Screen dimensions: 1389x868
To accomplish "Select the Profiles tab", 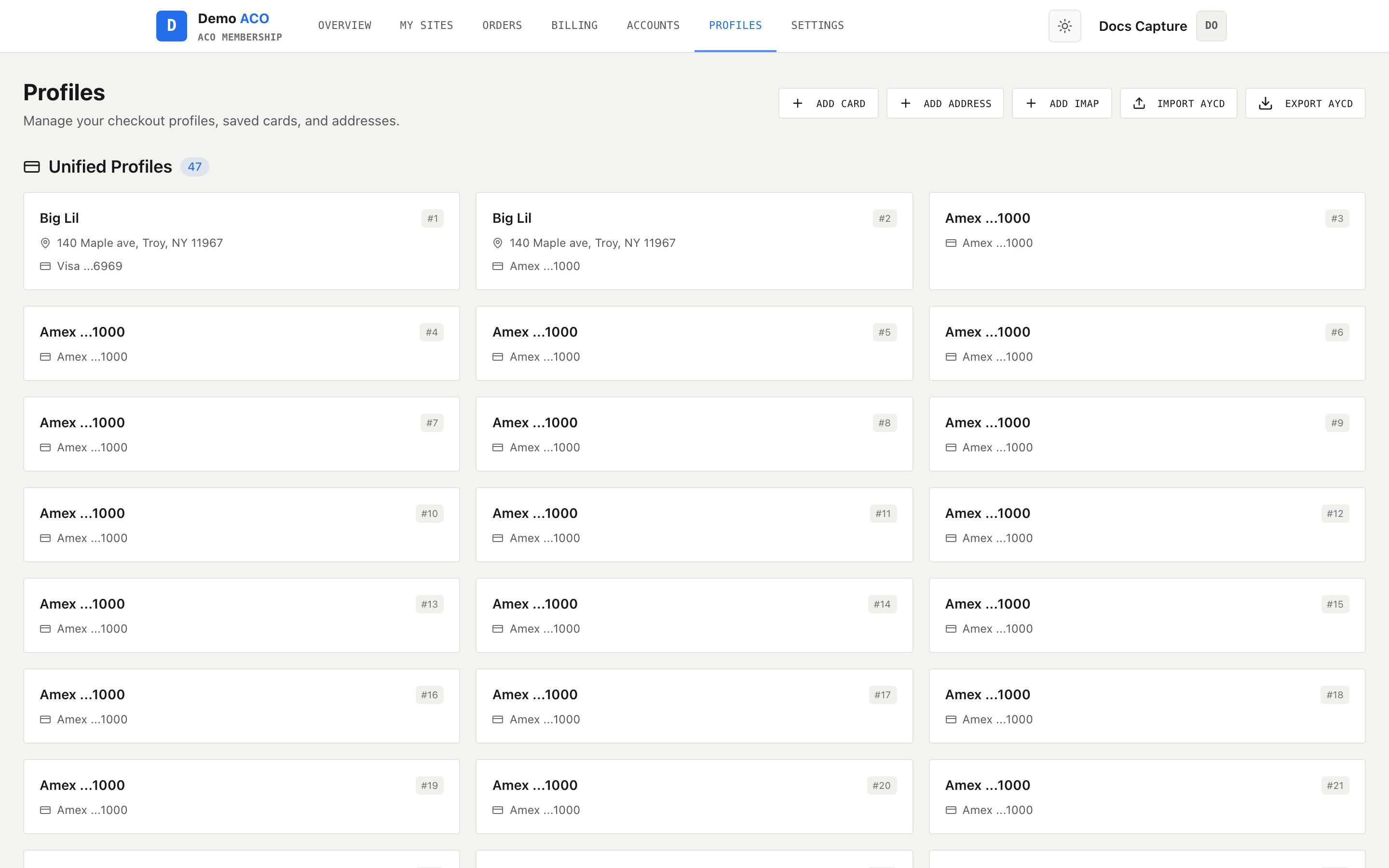I will click(735, 26).
